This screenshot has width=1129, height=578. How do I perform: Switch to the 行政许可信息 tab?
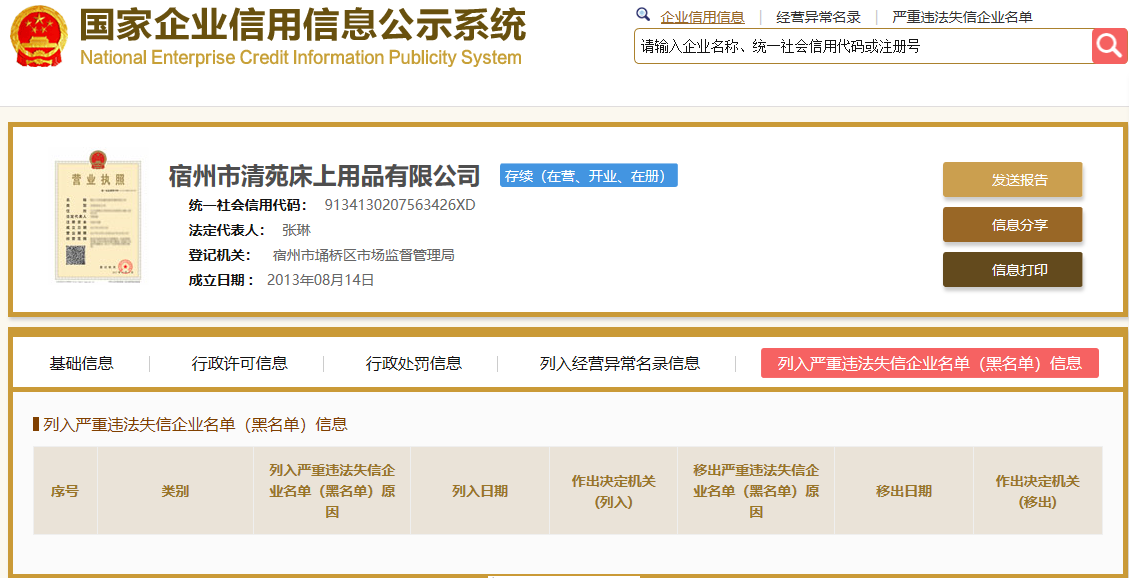point(239,363)
